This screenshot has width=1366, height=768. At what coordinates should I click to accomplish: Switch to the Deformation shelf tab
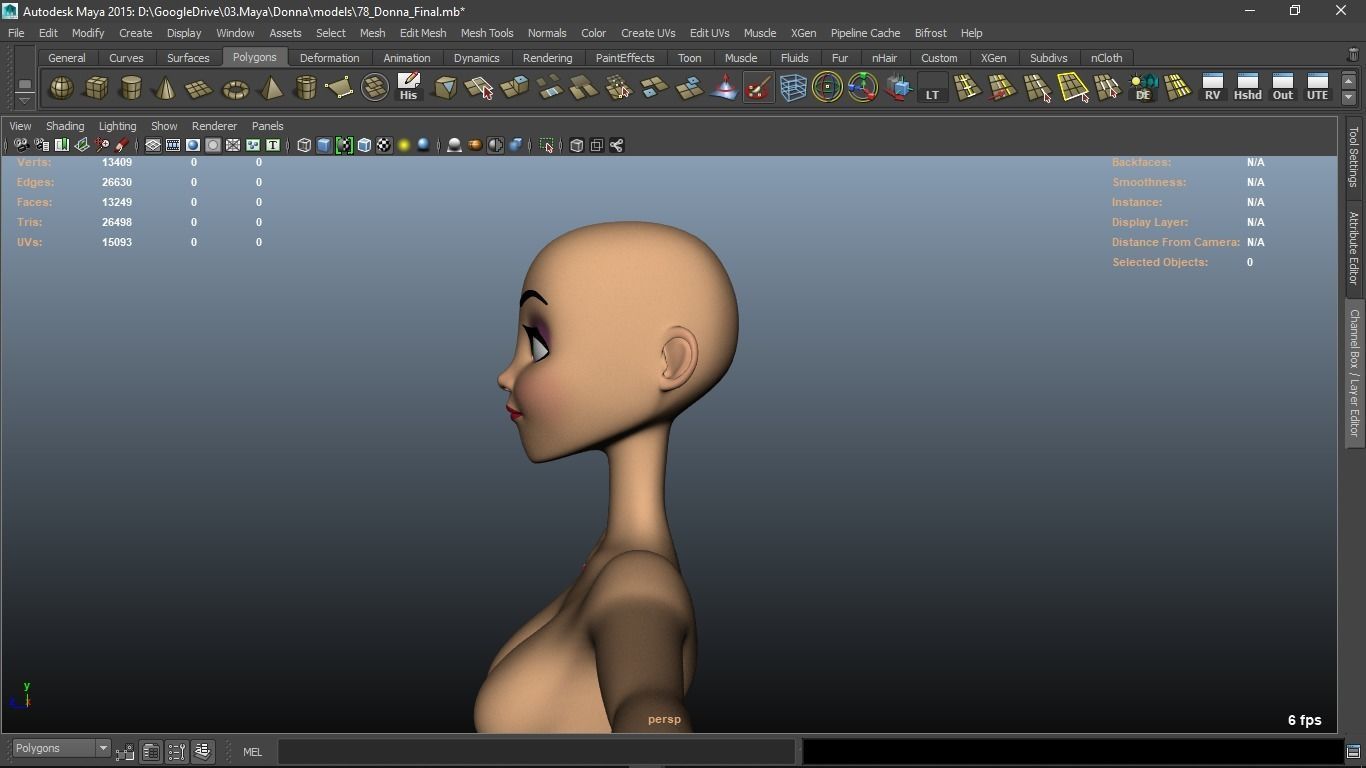point(329,58)
